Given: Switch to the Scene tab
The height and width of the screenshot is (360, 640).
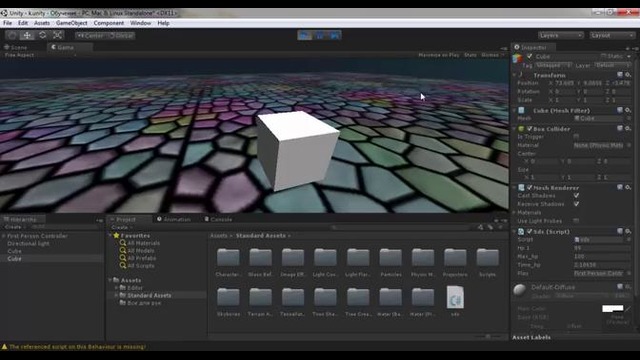Looking at the screenshot, I should click(16, 47).
